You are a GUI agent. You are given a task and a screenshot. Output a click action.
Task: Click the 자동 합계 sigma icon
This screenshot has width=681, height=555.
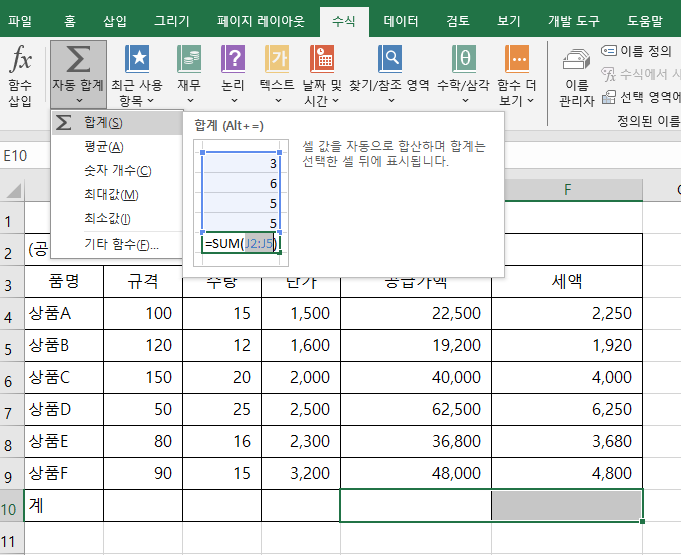point(78,59)
